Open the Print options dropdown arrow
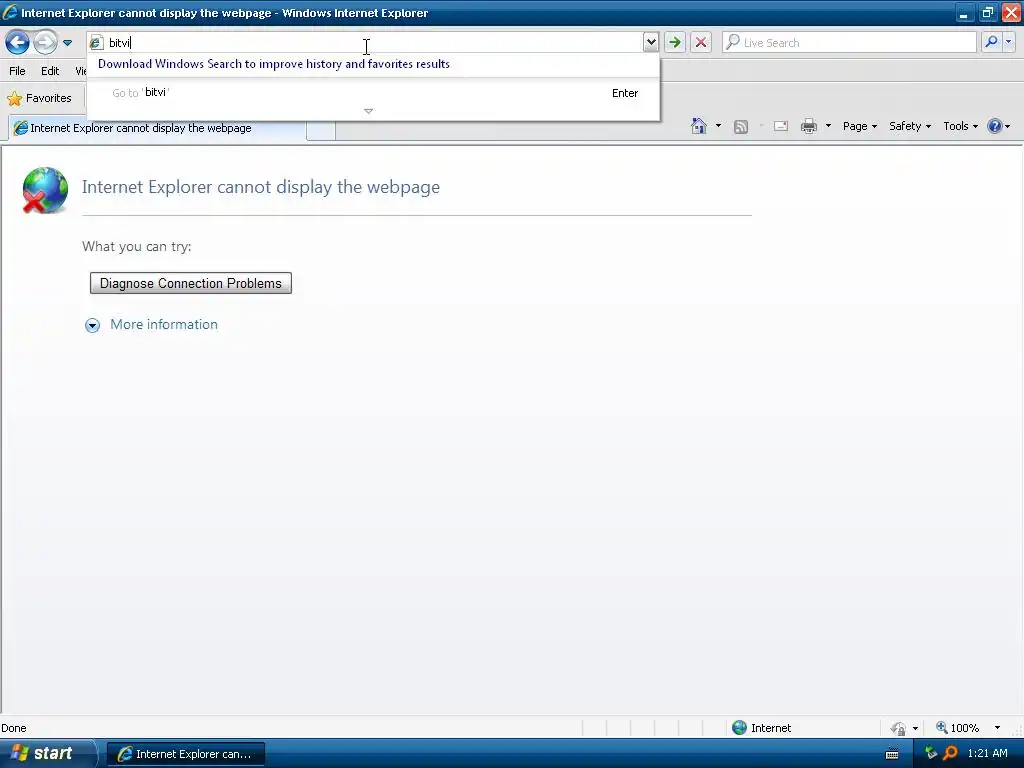This screenshot has height=768, width=1024. click(x=828, y=126)
